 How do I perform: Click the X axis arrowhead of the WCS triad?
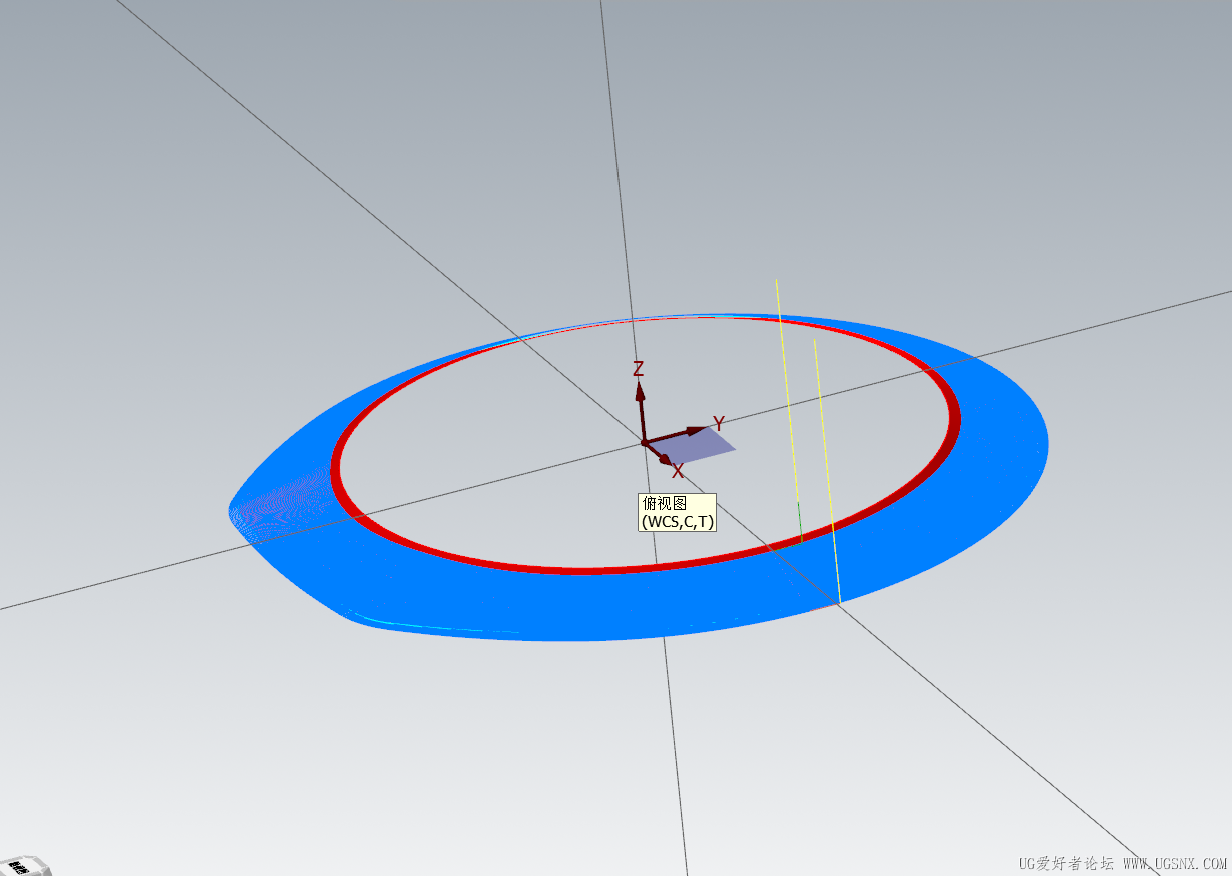tap(668, 459)
